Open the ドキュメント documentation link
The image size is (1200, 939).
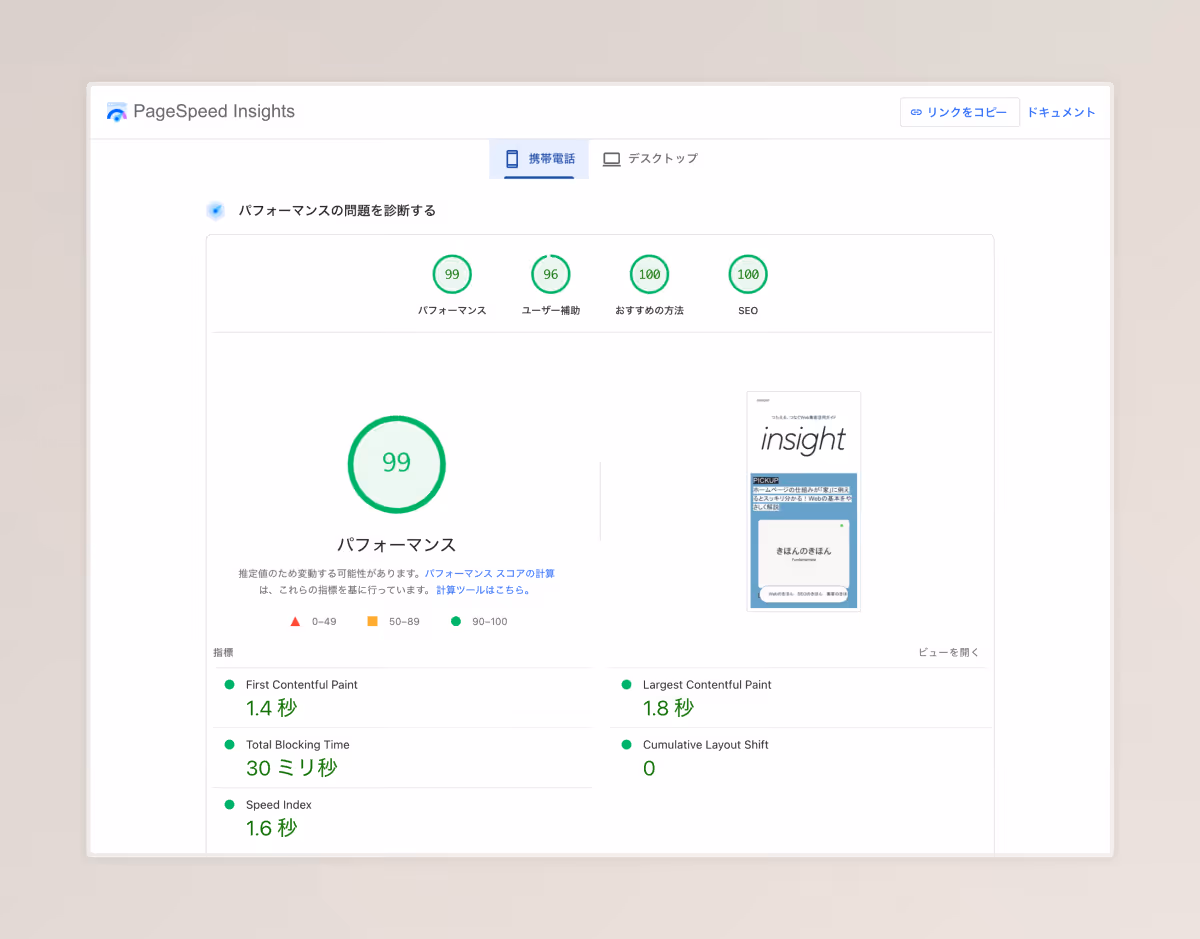1061,112
